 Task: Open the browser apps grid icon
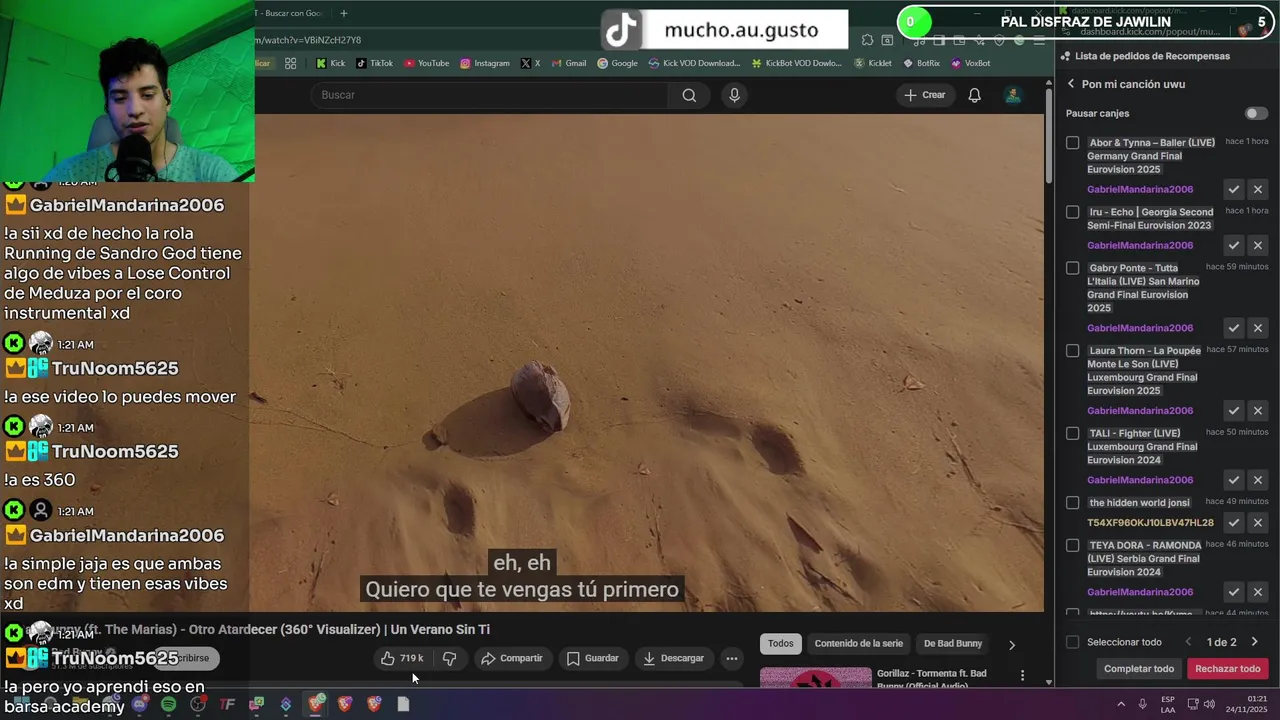(290, 63)
